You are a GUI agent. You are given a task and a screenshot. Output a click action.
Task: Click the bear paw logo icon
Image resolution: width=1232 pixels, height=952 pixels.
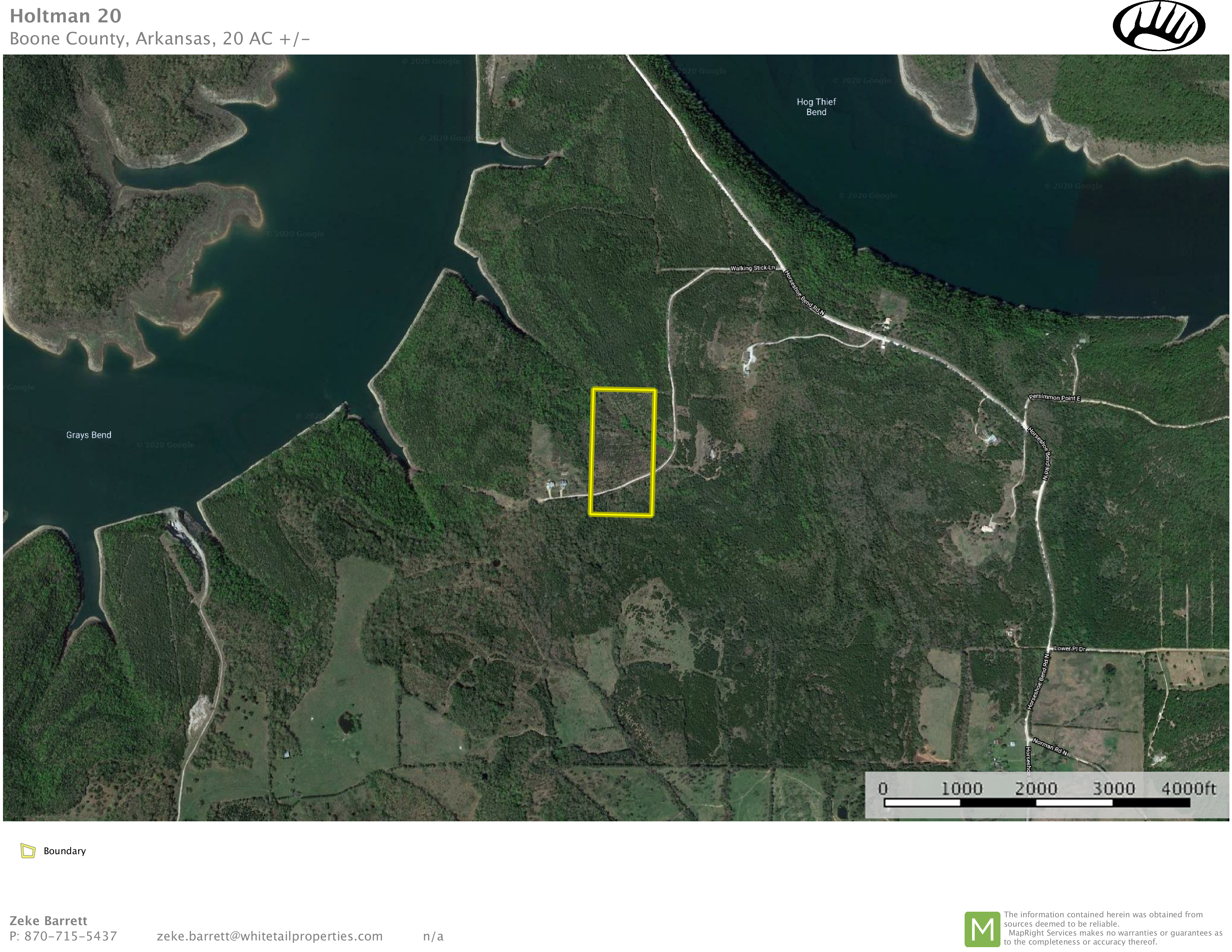coord(1159,27)
